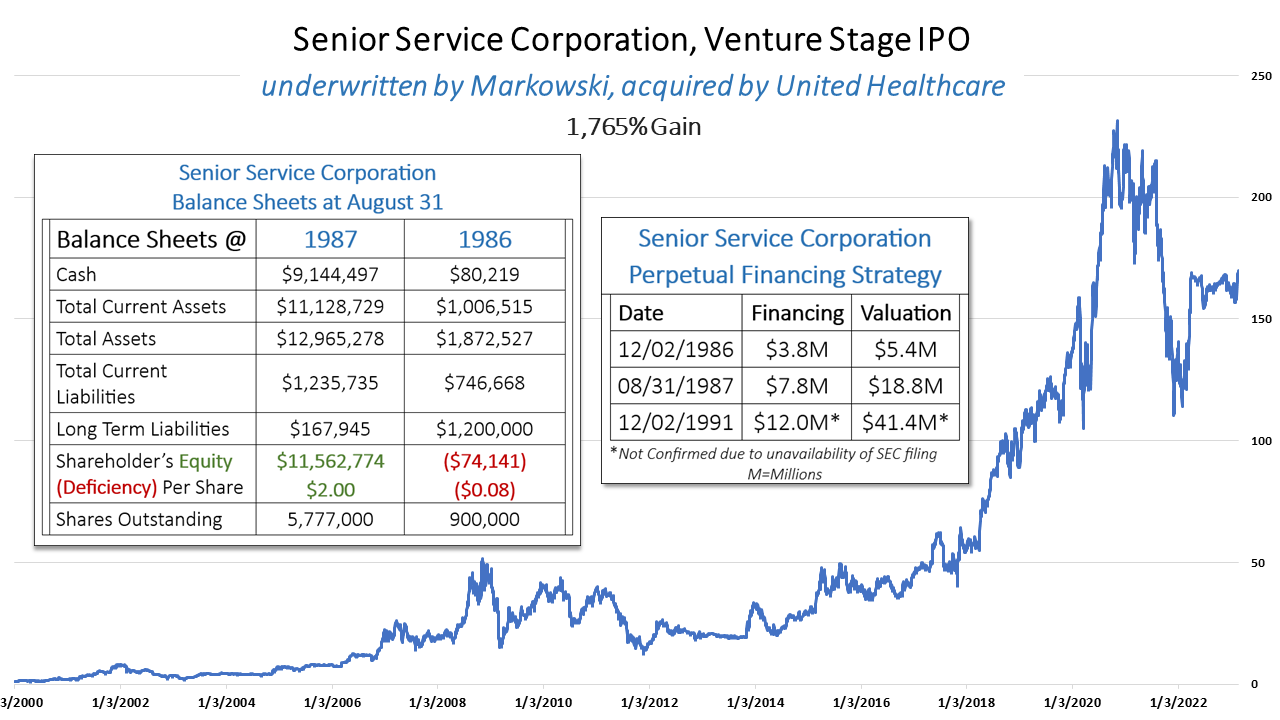The height and width of the screenshot is (720, 1280).
Task: Select the Valuation column header
Action: click(x=905, y=313)
